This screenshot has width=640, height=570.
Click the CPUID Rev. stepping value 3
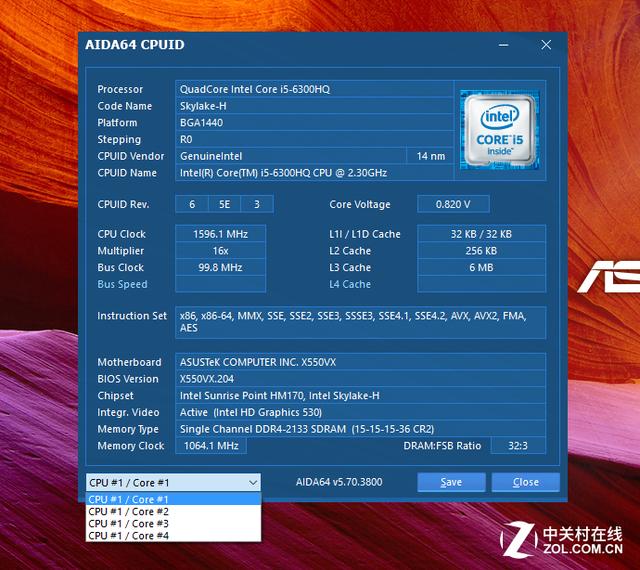[257, 204]
